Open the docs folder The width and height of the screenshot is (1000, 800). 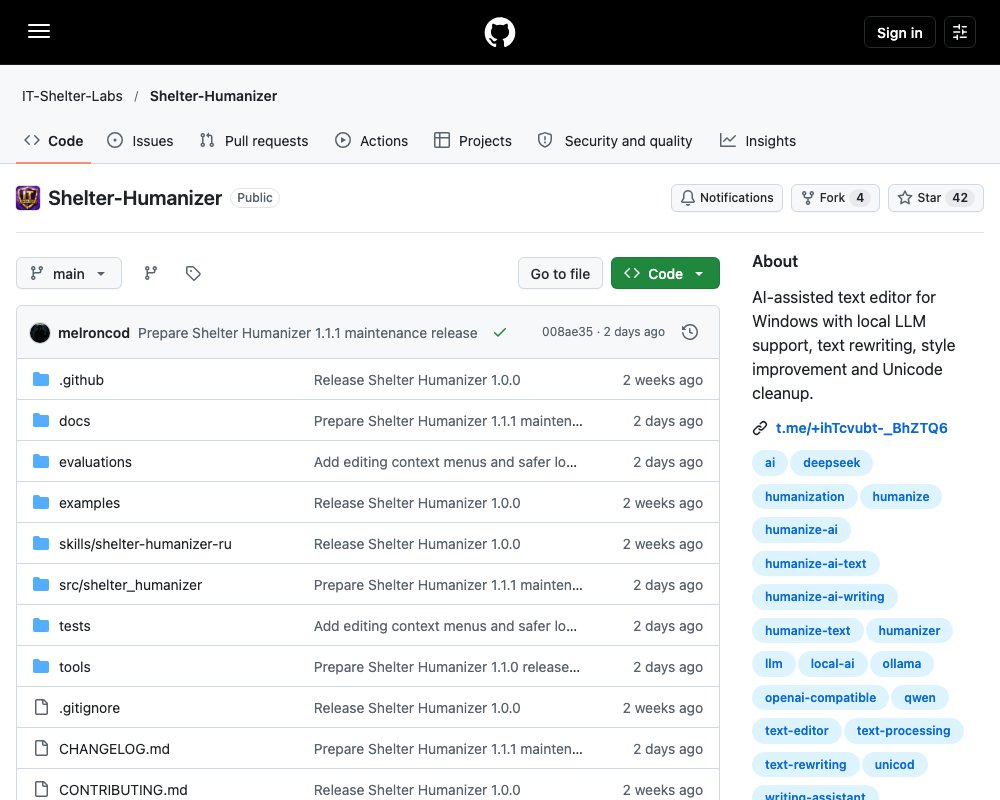(75, 421)
